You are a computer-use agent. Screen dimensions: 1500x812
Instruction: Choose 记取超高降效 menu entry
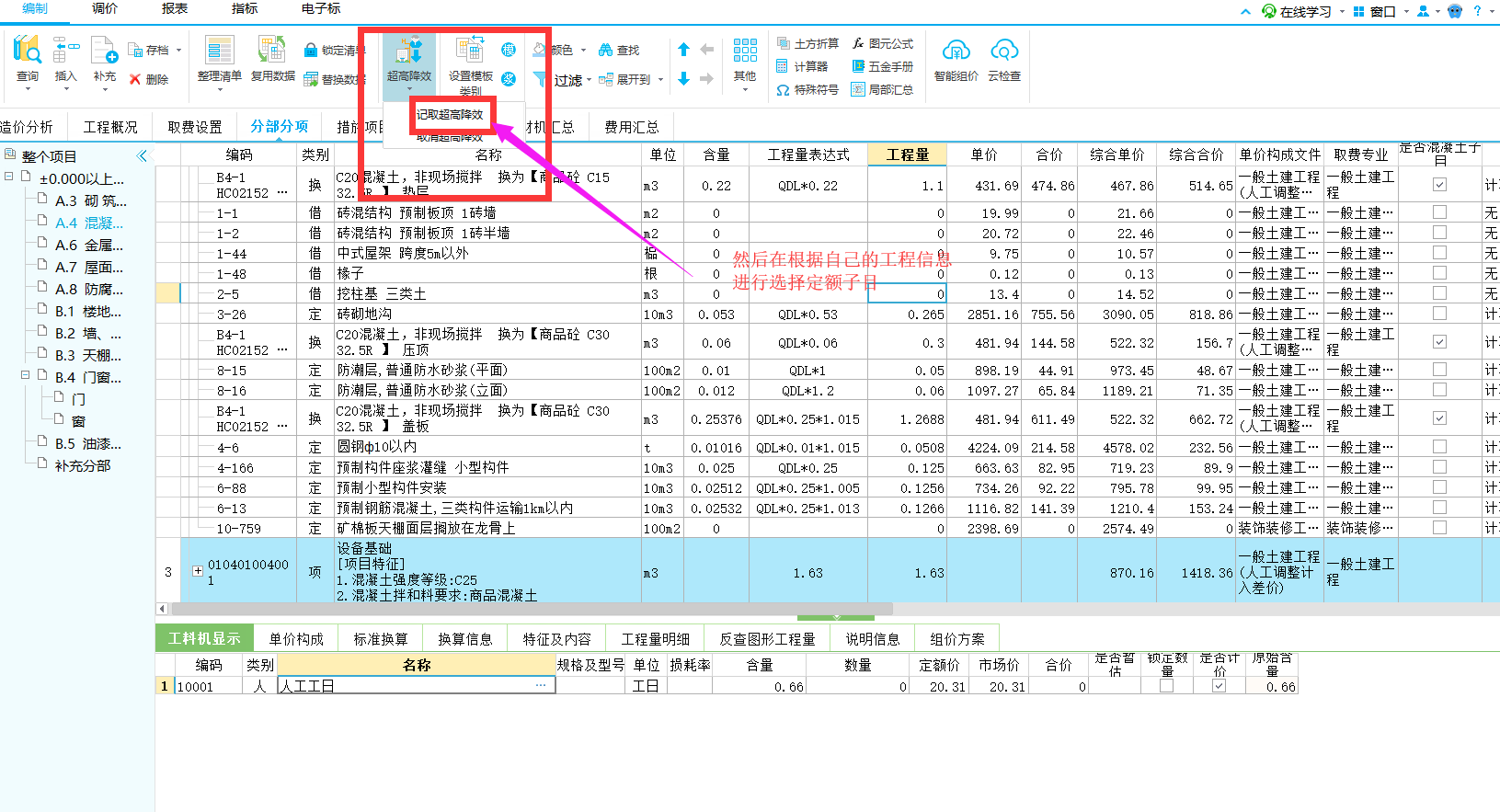tap(450, 114)
